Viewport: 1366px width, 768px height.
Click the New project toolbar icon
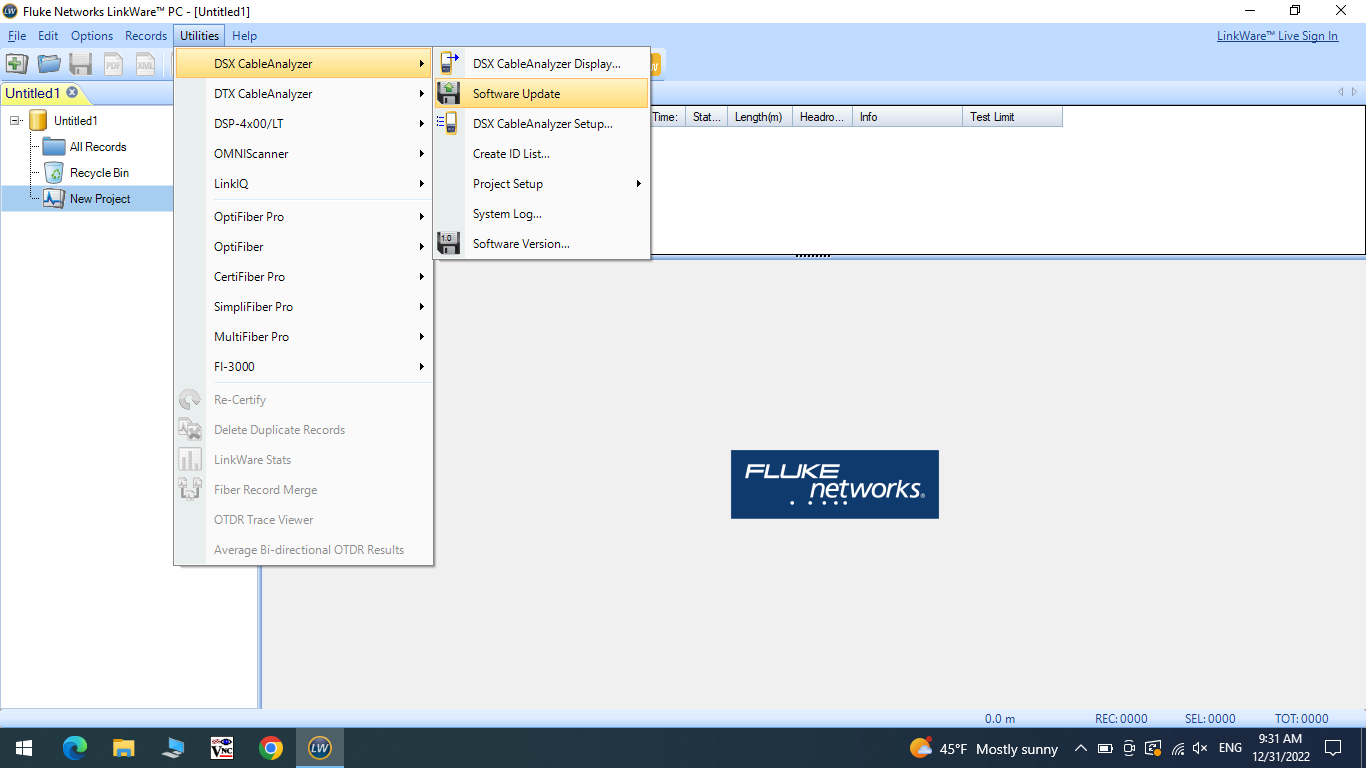[17, 65]
